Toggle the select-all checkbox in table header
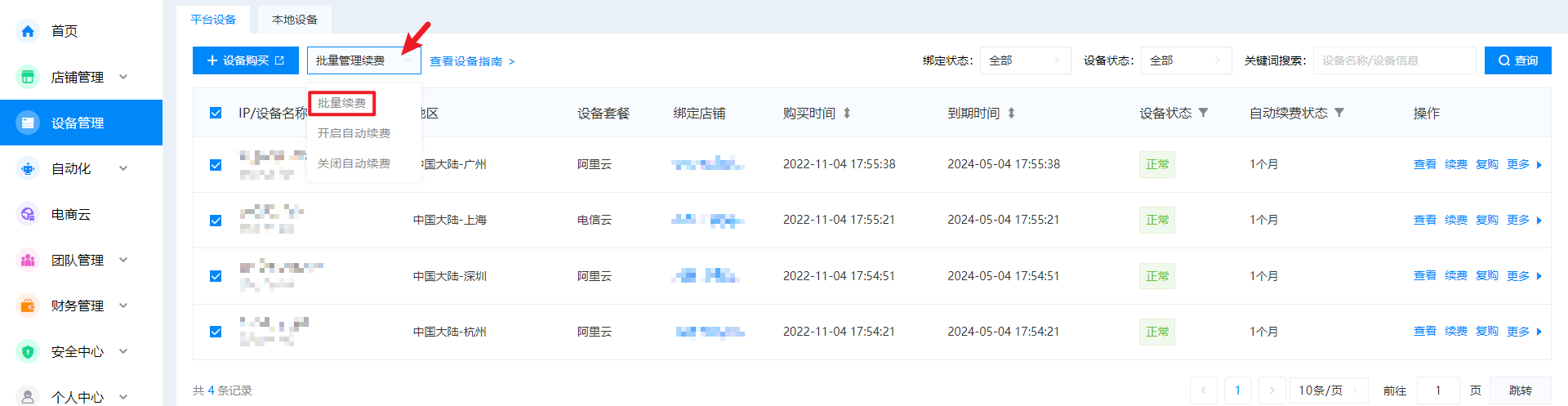The image size is (1568, 406). point(216,113)
